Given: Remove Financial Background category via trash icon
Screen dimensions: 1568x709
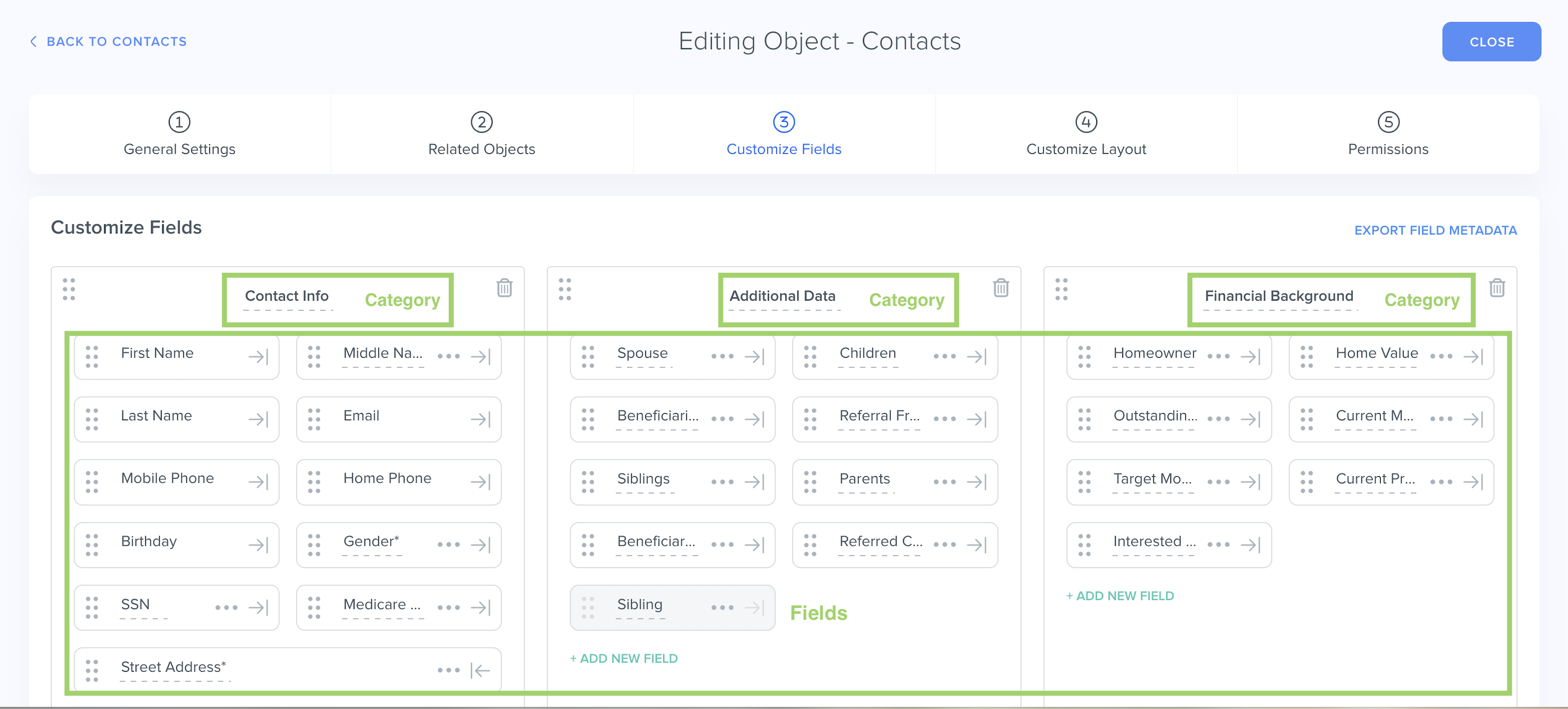Looking at the screenshot, I should 1497,288.
